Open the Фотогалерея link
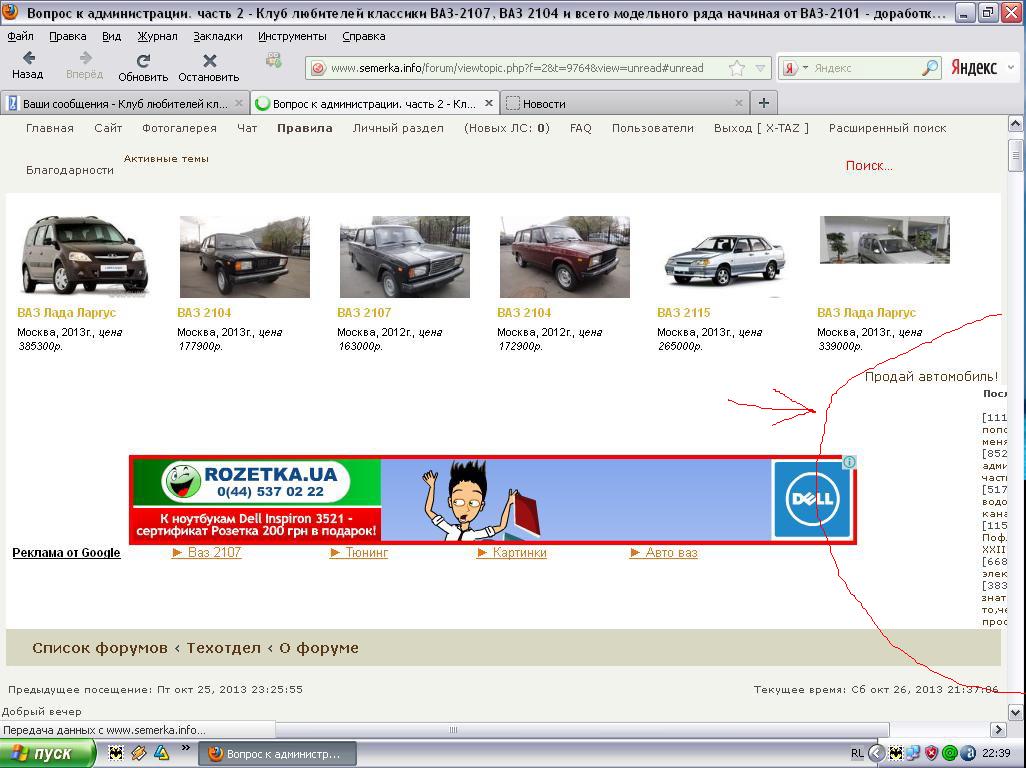Viewport: 1026px width, 768px height. point(179,128)
